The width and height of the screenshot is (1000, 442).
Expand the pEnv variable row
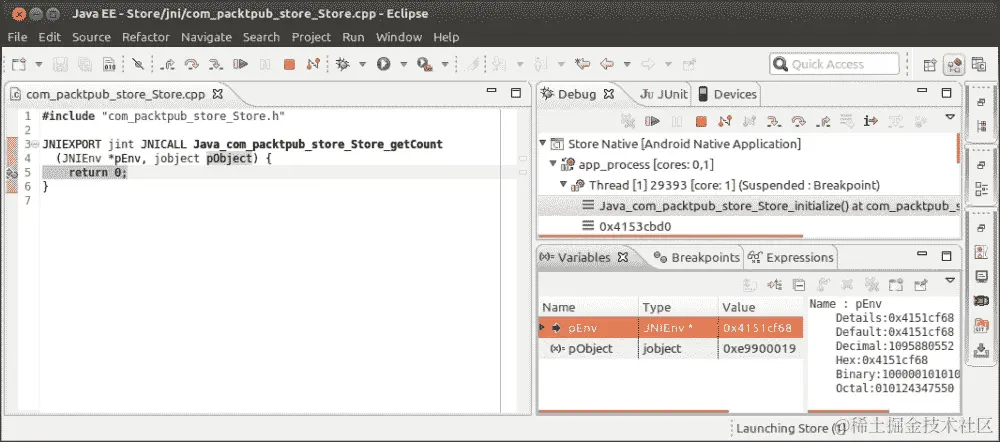click(541, 328)
